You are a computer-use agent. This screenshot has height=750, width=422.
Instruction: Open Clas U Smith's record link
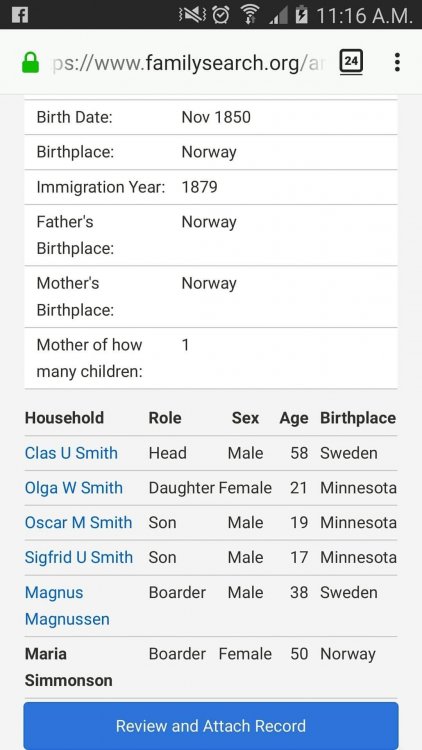pos(71,453)
